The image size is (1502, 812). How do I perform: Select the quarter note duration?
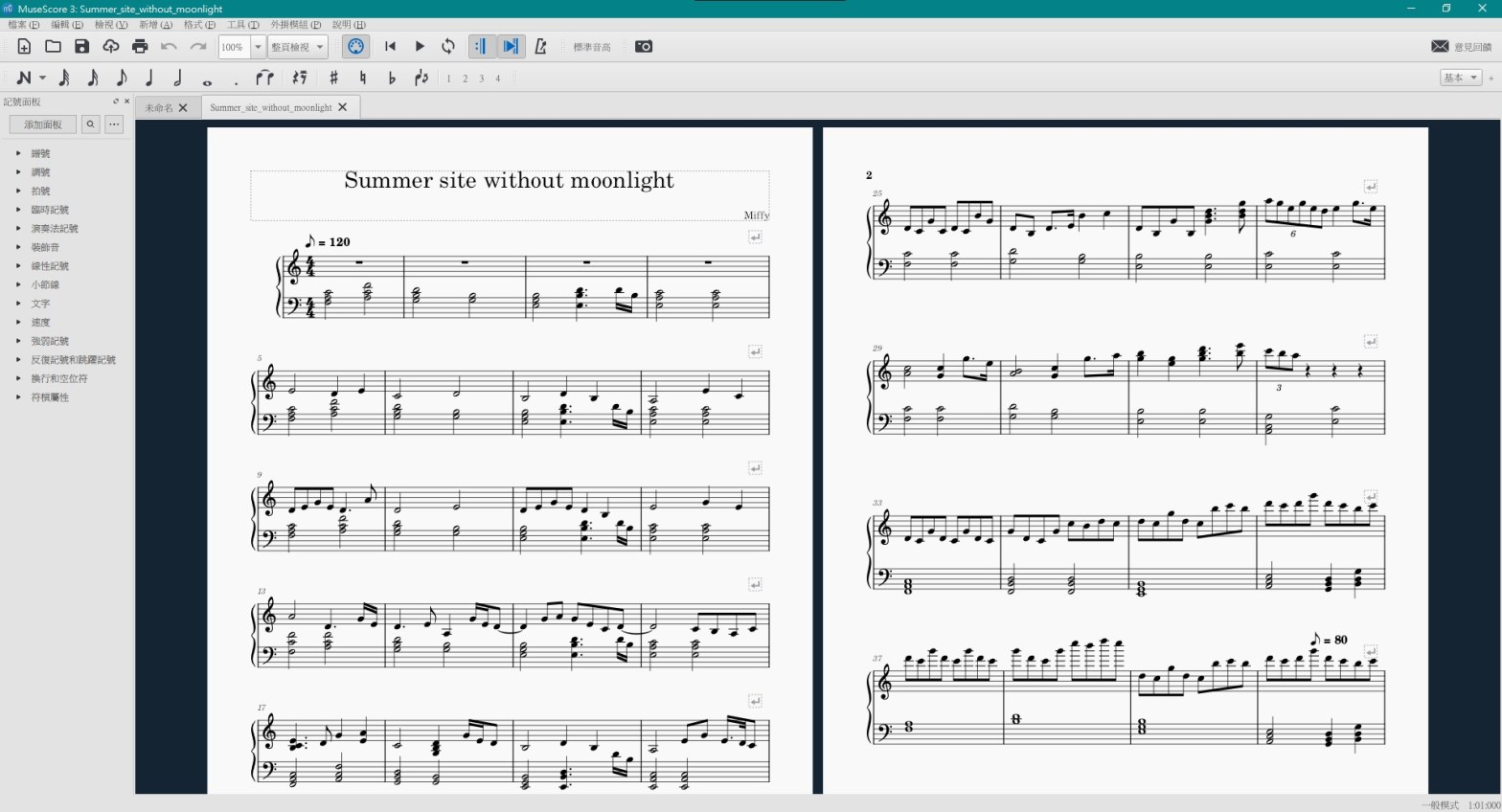pyautogui.click(x=149, y=78)
